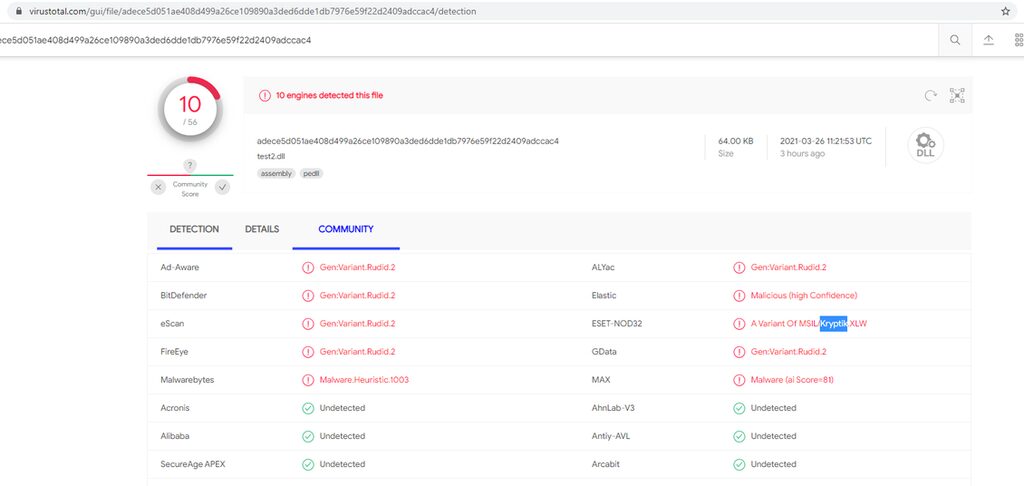Click the padlock site info icon
This screenshot has height=486, width=1024.
18,11
